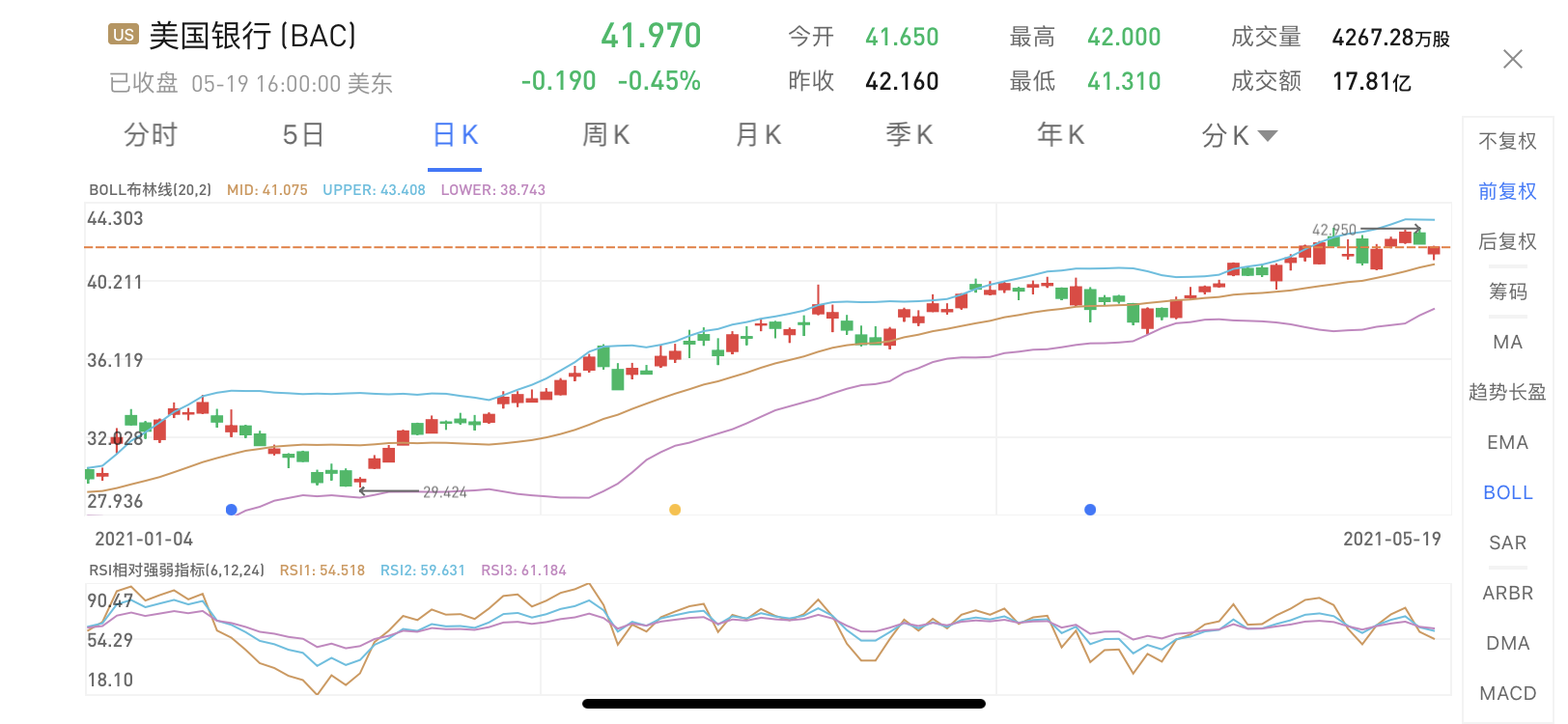
Task: Tap the orange event dot marker
Action: [675, 510]
